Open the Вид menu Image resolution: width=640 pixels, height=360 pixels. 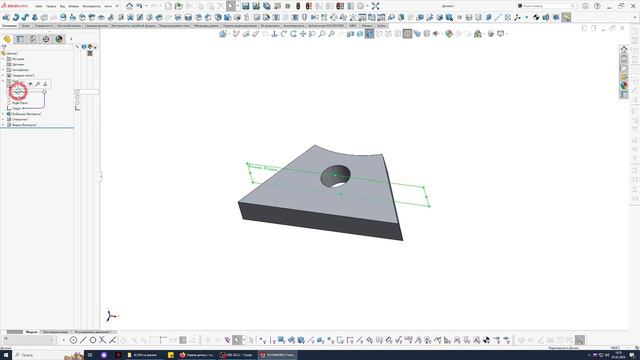click(x=62, y=6)
